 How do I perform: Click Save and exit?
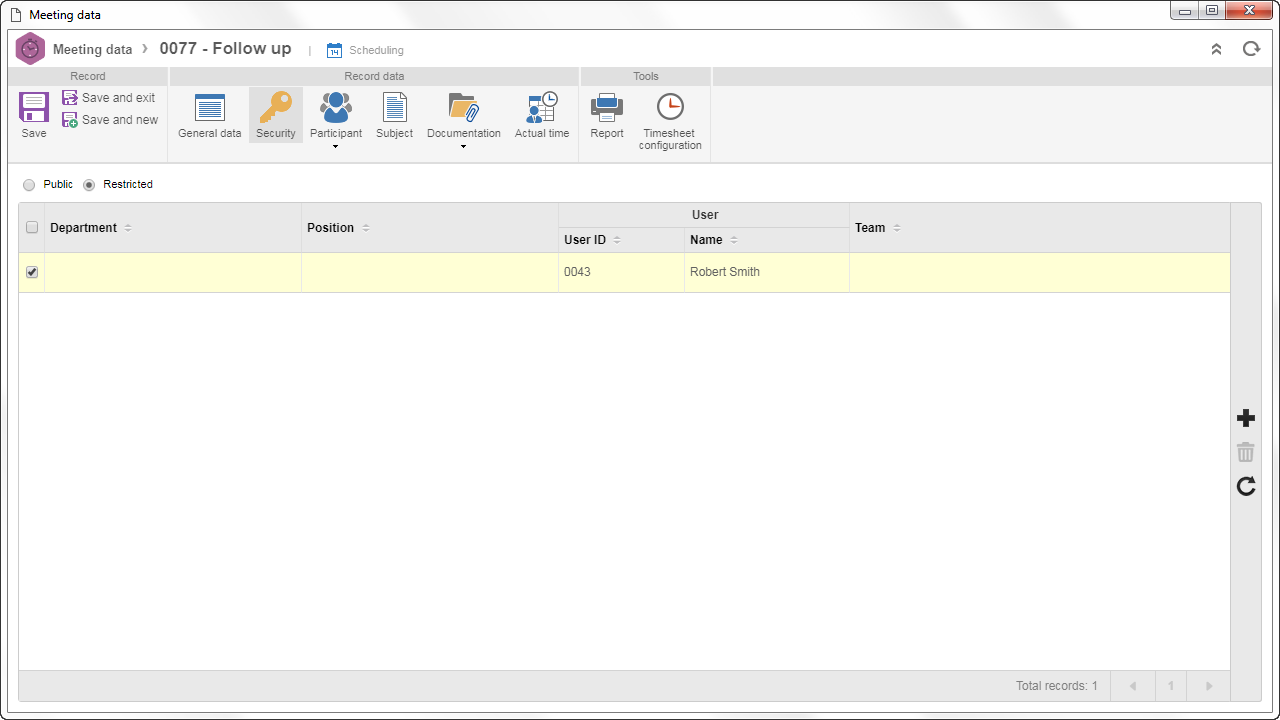109,98
